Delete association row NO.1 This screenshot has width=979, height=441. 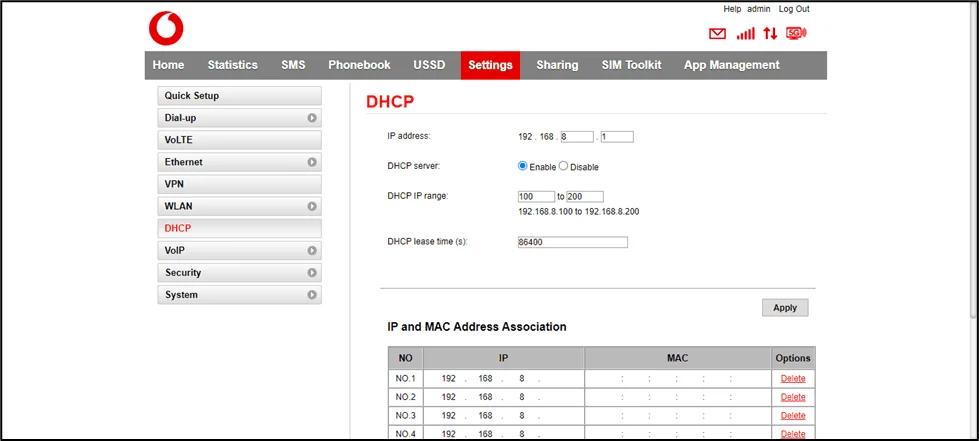793,379
